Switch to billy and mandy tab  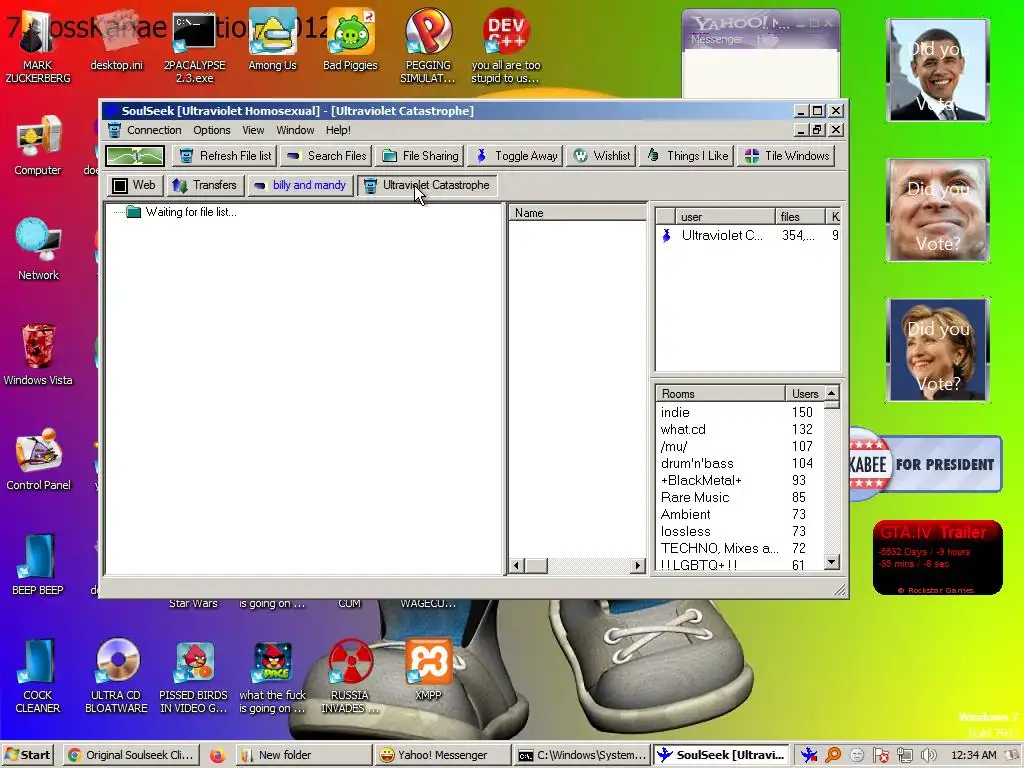300,185
